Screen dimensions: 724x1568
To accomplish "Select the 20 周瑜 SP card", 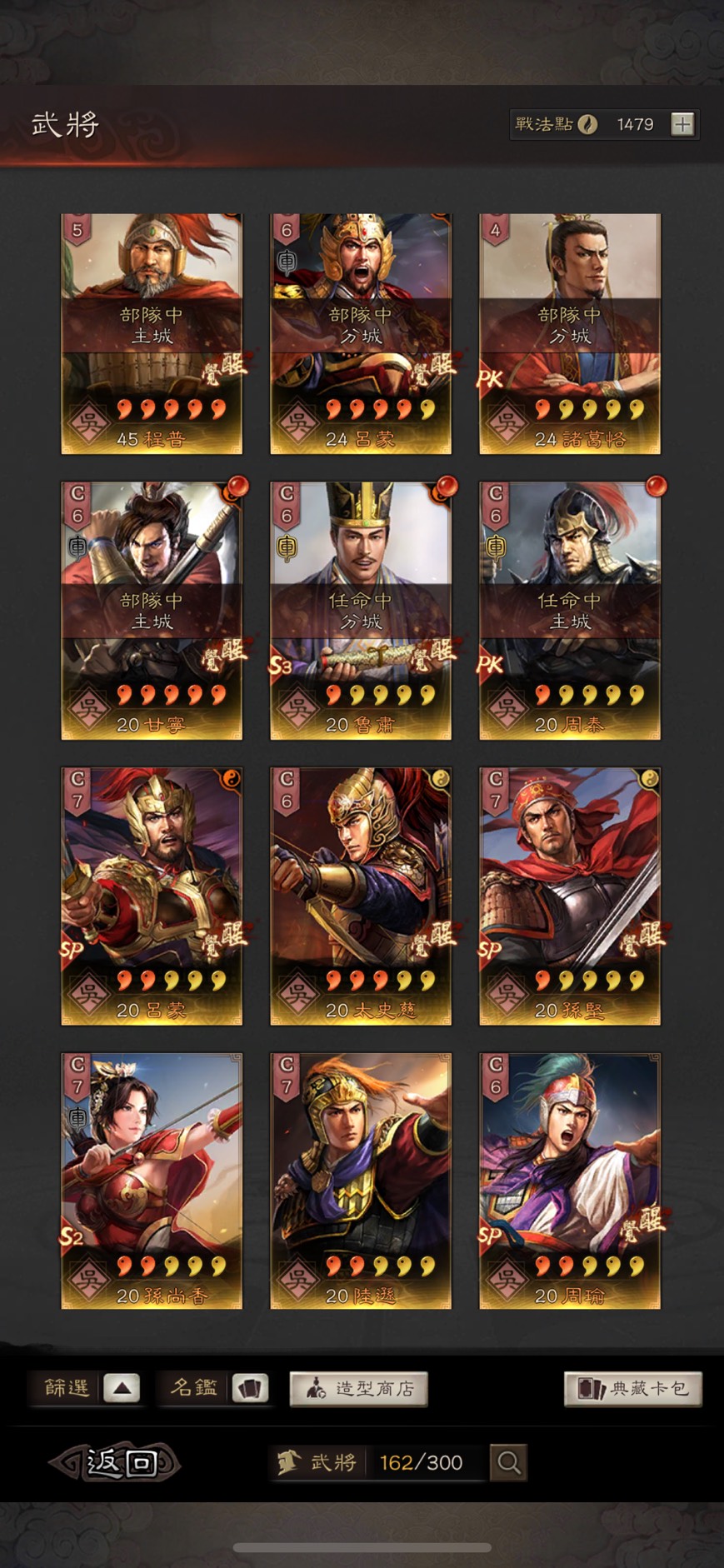I will pos(570,1181).
